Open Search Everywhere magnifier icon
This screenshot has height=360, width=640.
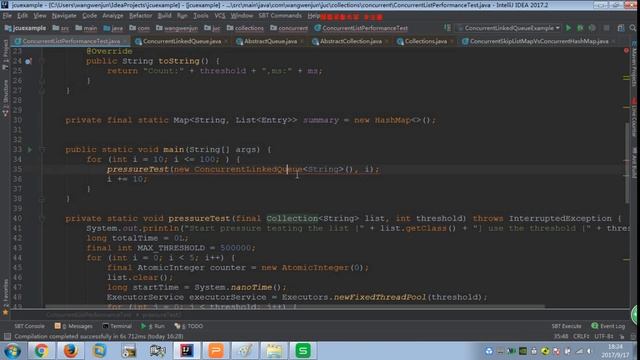(x=633, y=28)
